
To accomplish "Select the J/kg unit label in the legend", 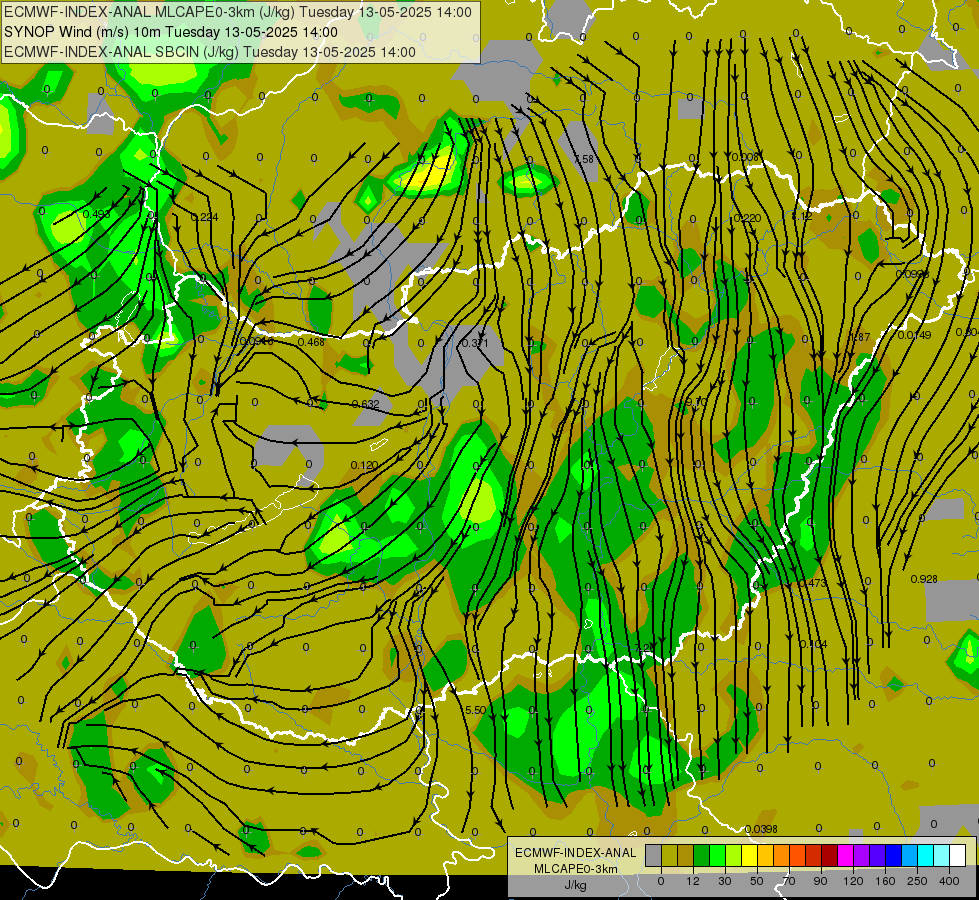I will pos(575,885).
